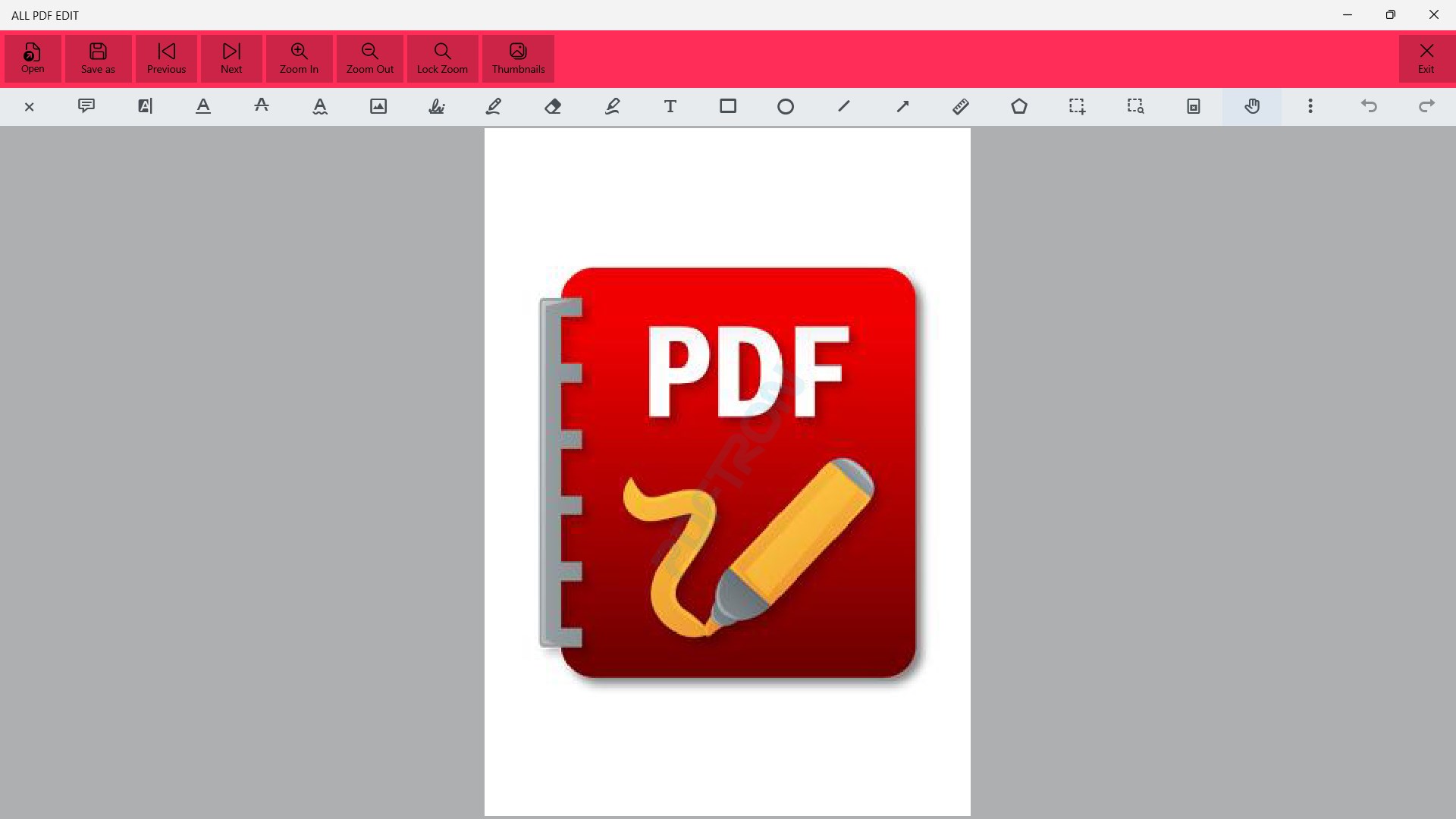Select the freehand signature tool
The height and width of the screenshot is (819, 1456).
point(437,106)
